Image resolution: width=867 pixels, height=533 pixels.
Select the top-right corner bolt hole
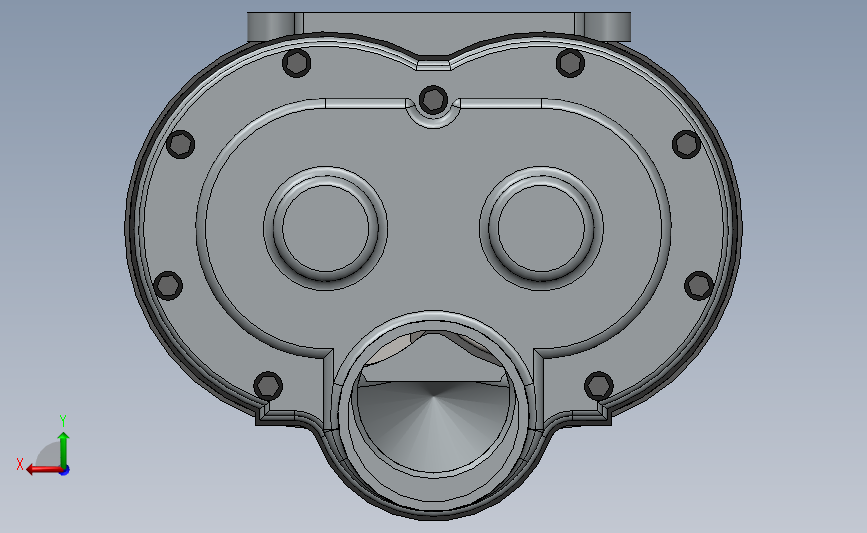pos(570,62)
